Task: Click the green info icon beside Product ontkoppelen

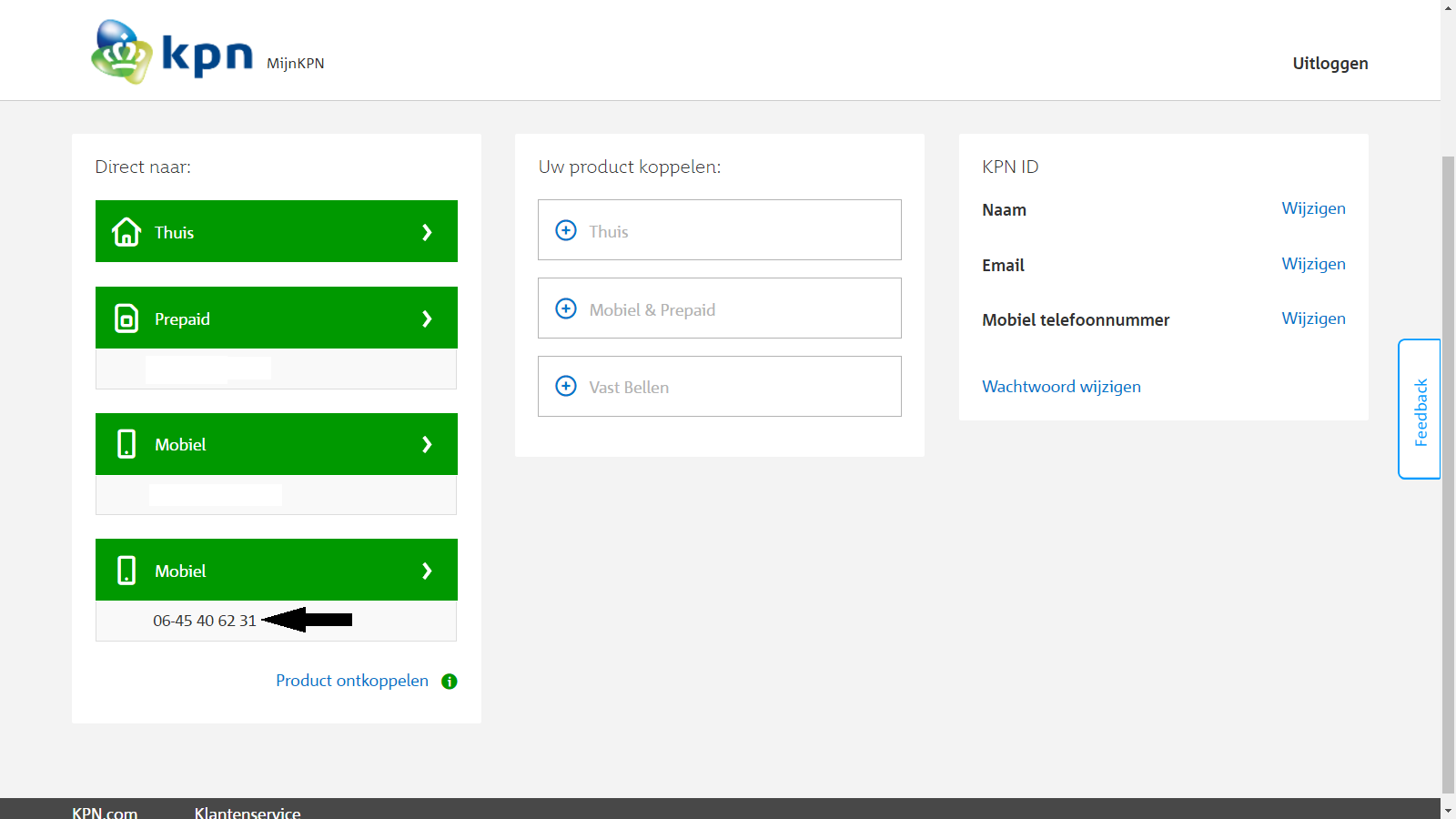Action: click(450, 682)
